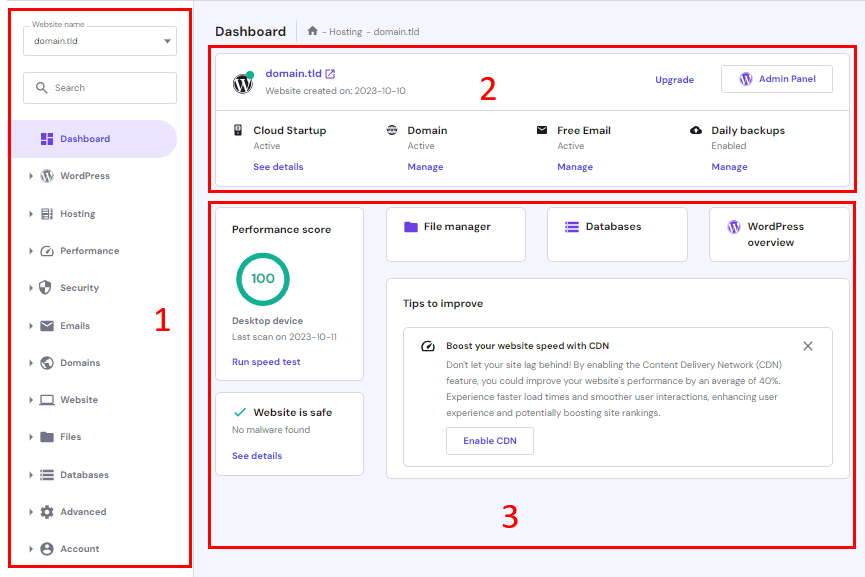The image size is (865, 577).
Task: Click the WordPress logo next to domain.tld
Action: tap(243, 83)
